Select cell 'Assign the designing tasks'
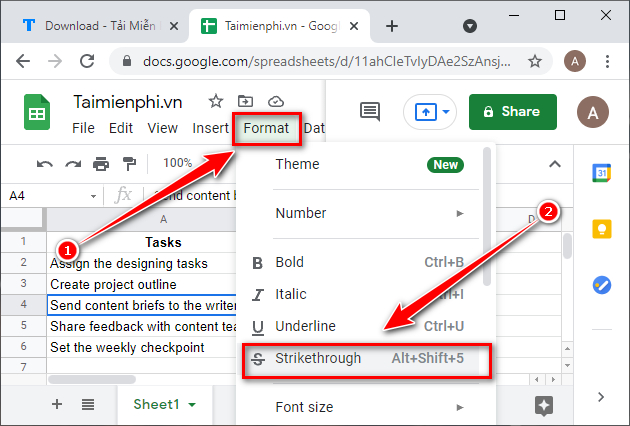630x426 pixels. pos(141,263)
